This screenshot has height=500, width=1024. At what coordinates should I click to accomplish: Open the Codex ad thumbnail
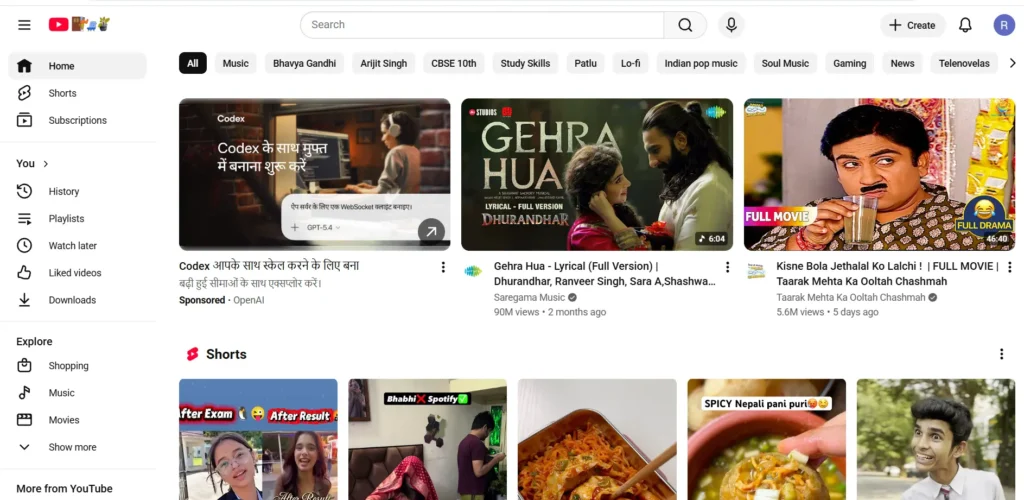pos(315,174)
